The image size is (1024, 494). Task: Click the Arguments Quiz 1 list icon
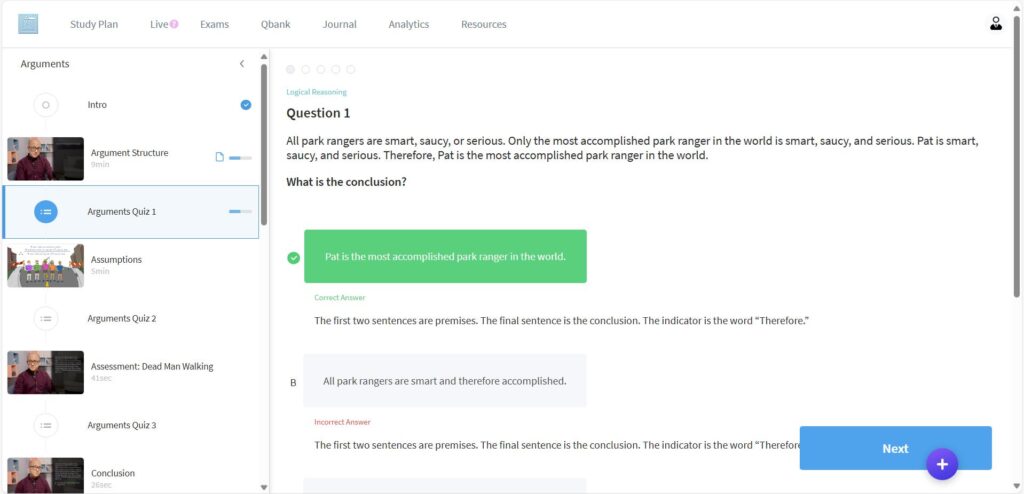46,212
